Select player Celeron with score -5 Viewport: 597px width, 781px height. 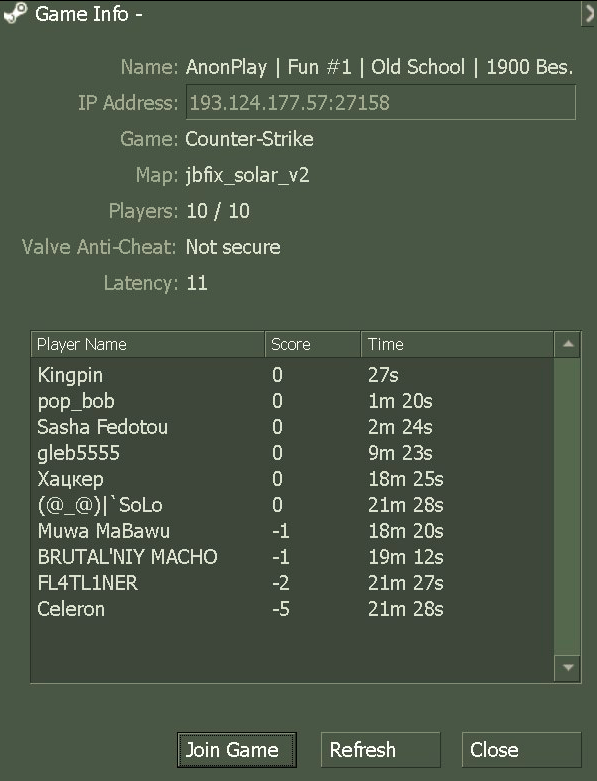coord(292,609)
